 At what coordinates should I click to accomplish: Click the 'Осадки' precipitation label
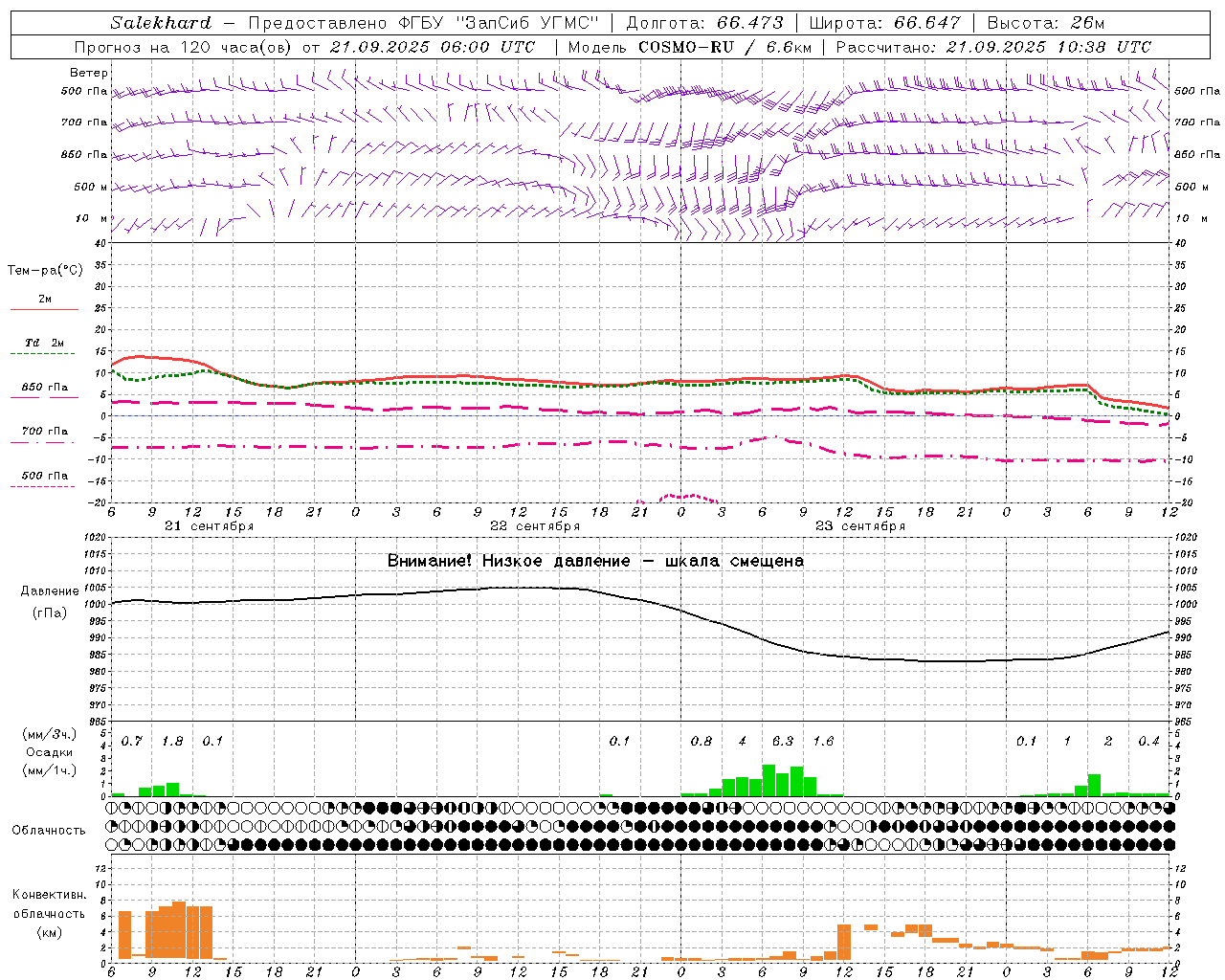[49, 752]
